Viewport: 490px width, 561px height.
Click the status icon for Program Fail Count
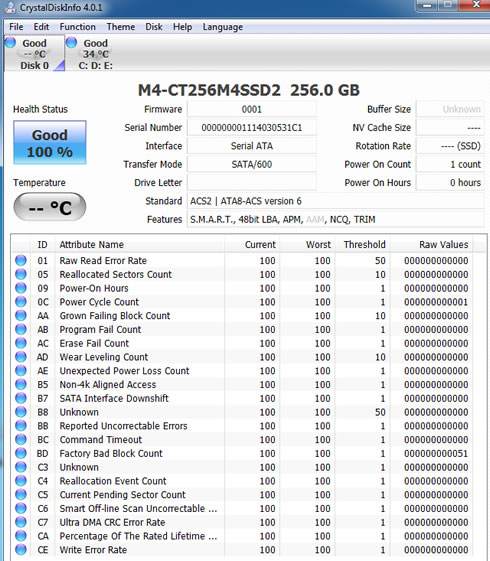click(x=21, y=330)
